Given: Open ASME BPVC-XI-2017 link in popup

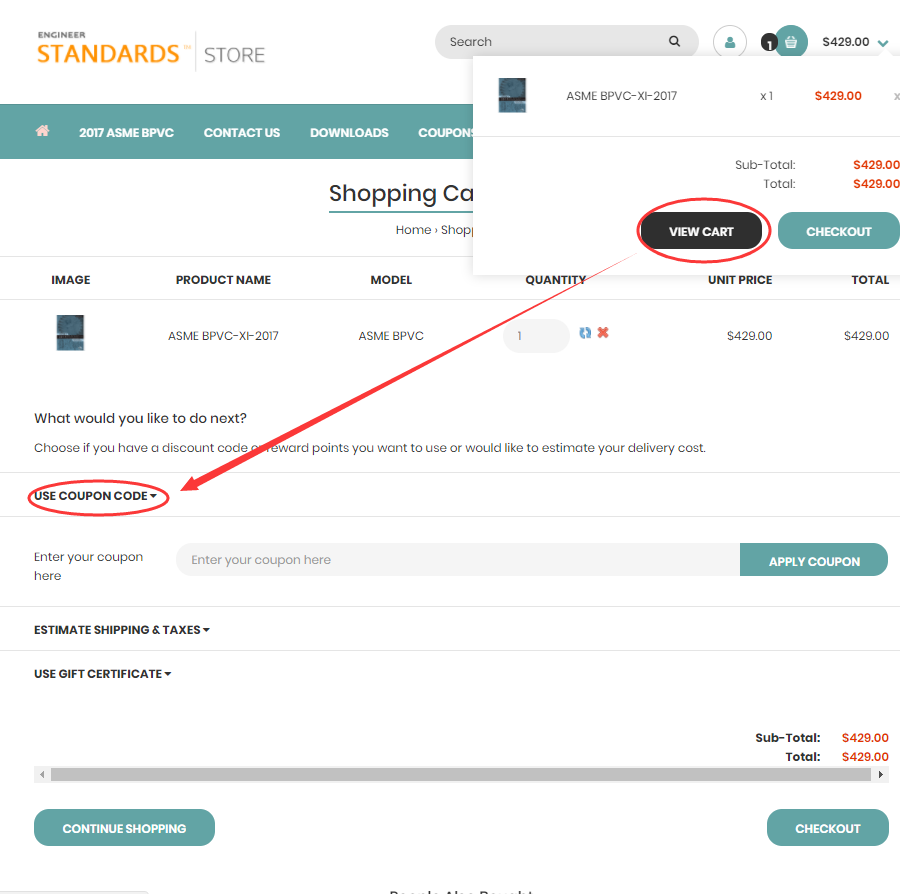Looking at the screenshot, I should tap(622, 96).
